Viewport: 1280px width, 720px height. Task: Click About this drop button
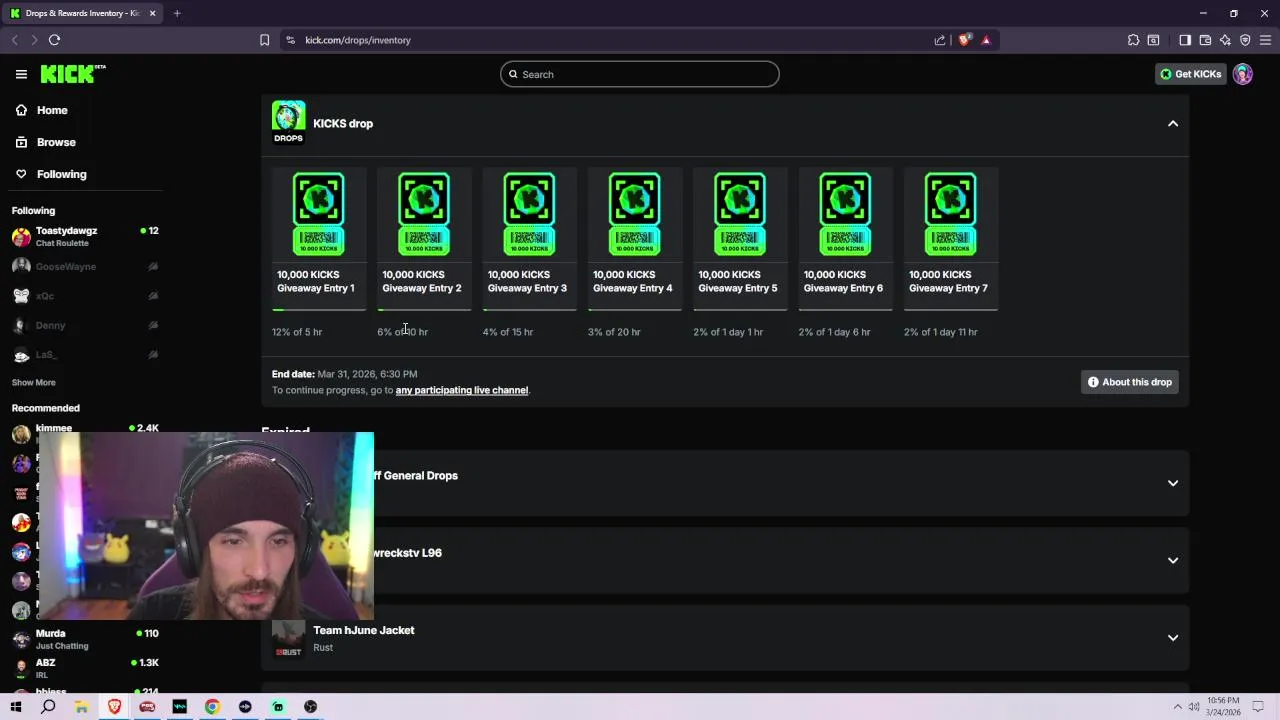coord(1130,382)
